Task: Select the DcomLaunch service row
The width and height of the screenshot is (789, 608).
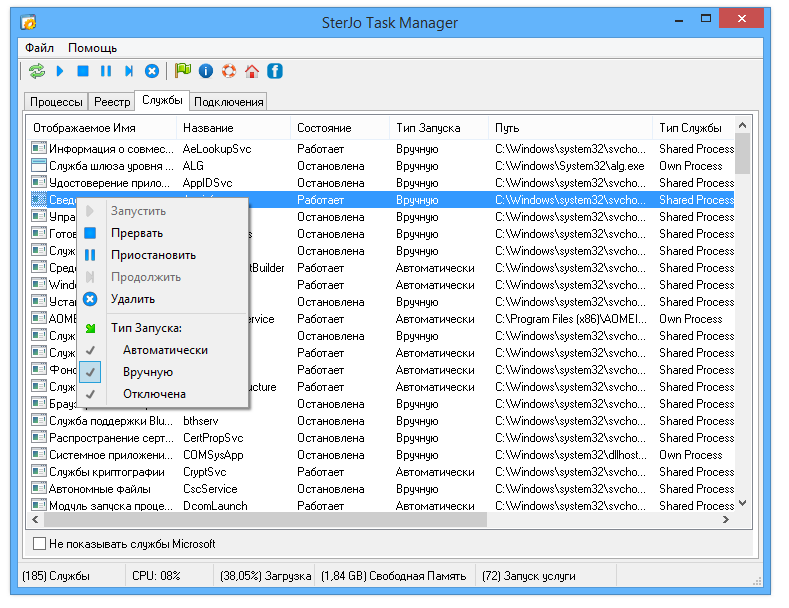Action: click(x=381, y=505)
